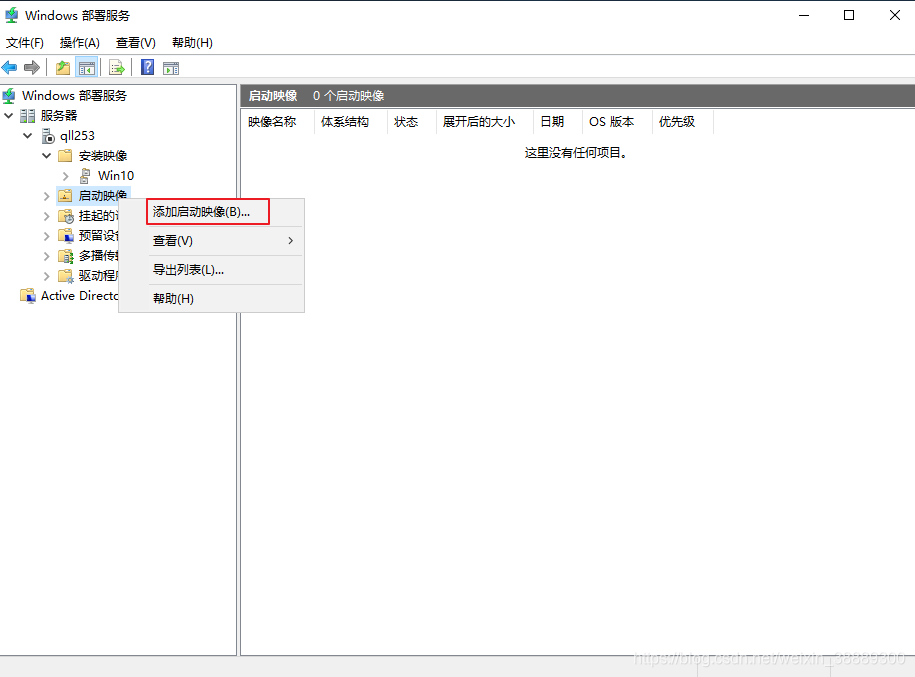915x677 pixels.
Task: Click the 优先级 column header
Action: (x=676, y=122)
